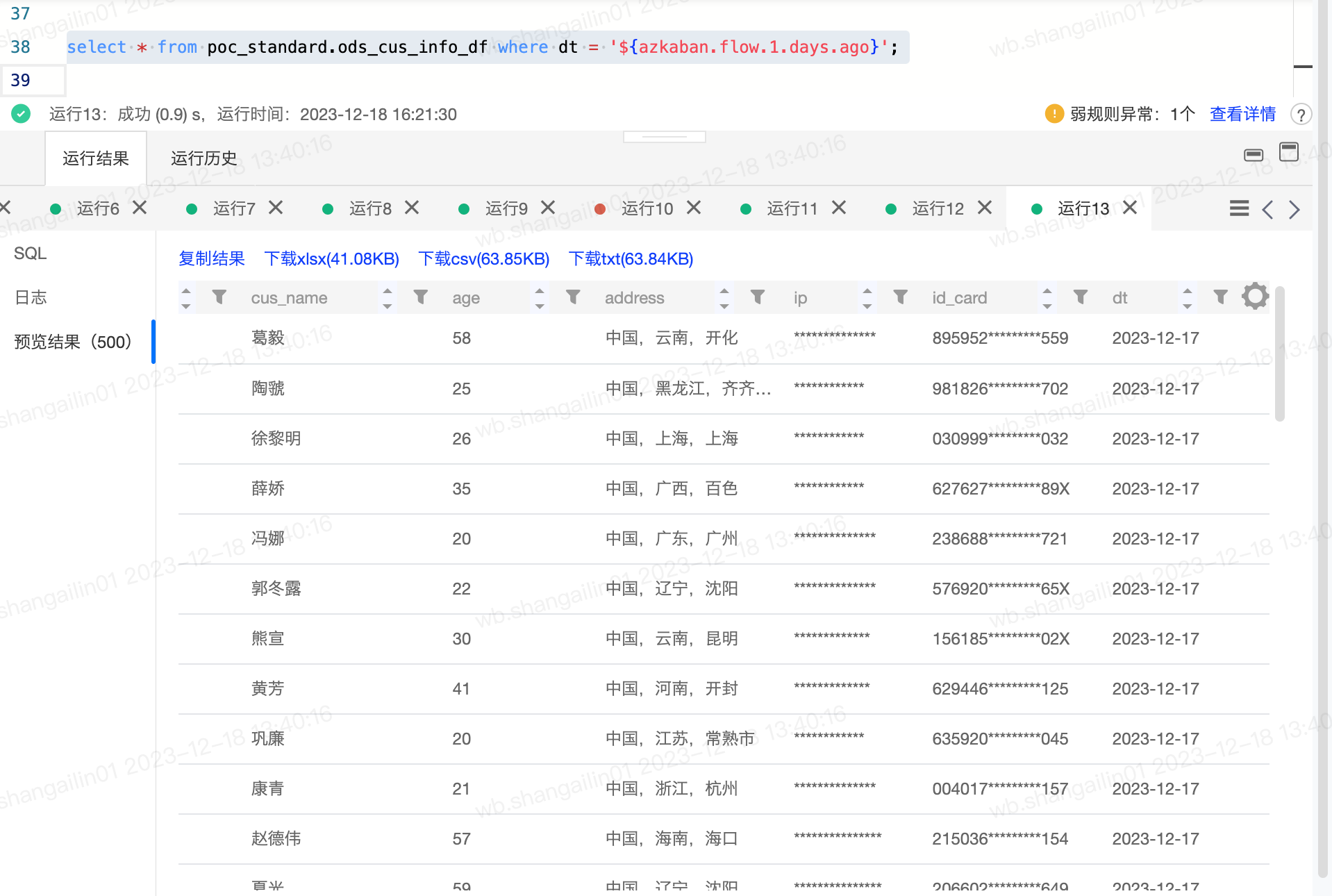Image resolution: width=1332 pixels, height=896 pixels.
Task: Maximize the results panel icon
Action: coord(1289,152)
